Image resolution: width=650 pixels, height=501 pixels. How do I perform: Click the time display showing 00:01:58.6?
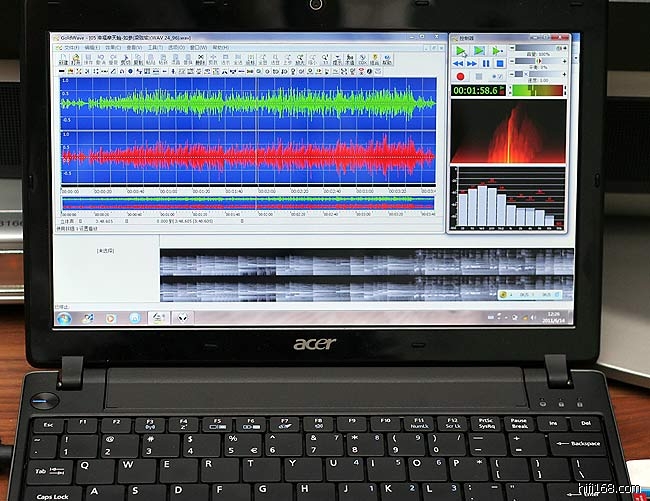tap(477, 90)
